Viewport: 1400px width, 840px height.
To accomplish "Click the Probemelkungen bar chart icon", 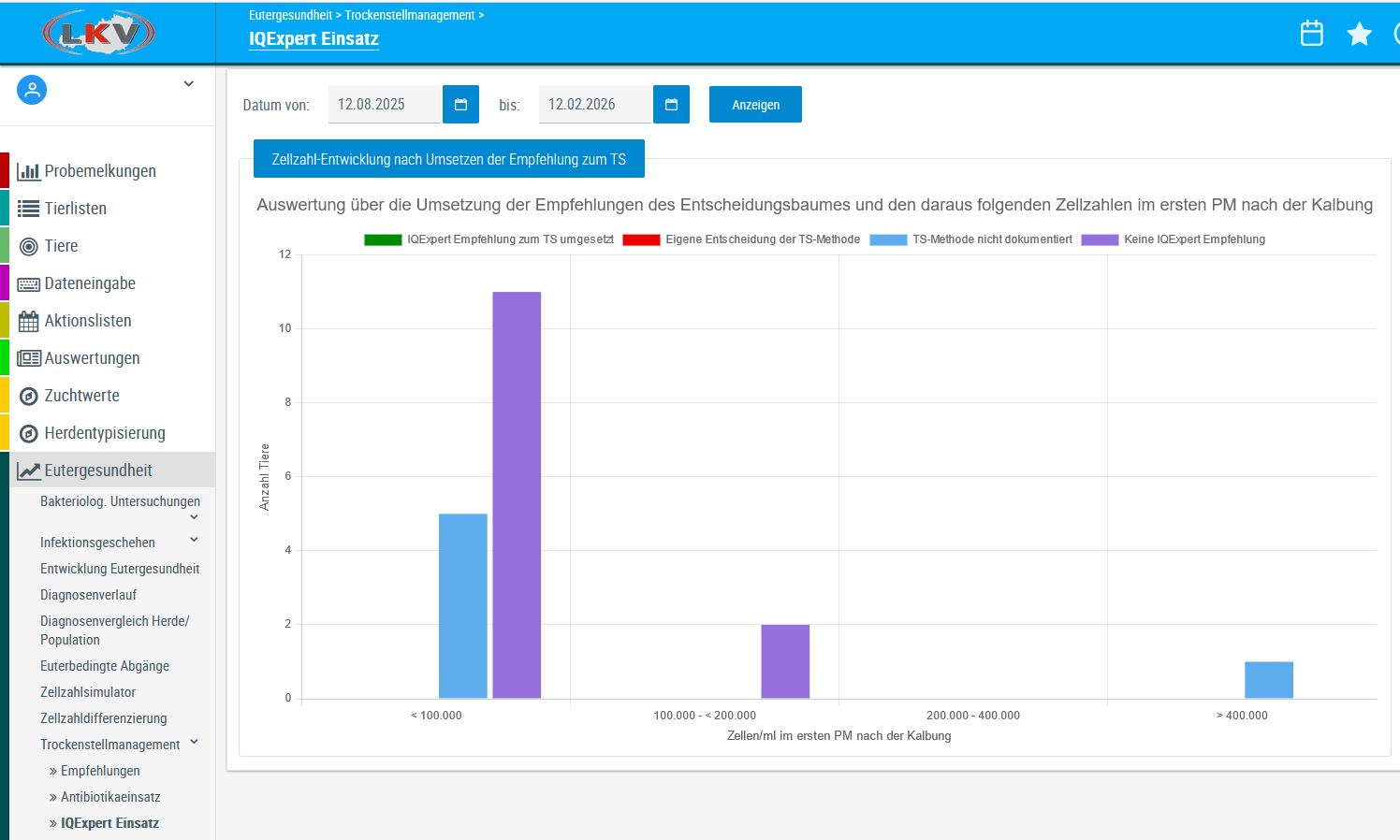I will point(29,171).
